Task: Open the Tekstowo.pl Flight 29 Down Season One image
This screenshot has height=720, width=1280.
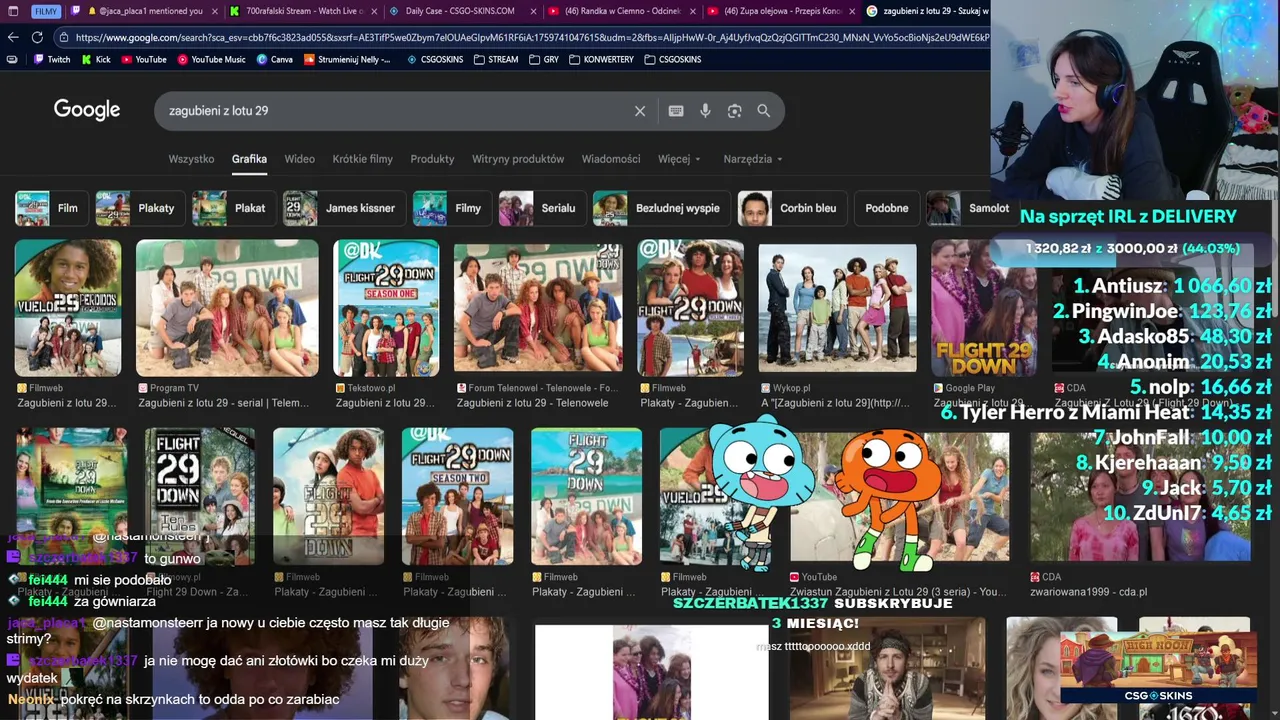Action: 386,308
